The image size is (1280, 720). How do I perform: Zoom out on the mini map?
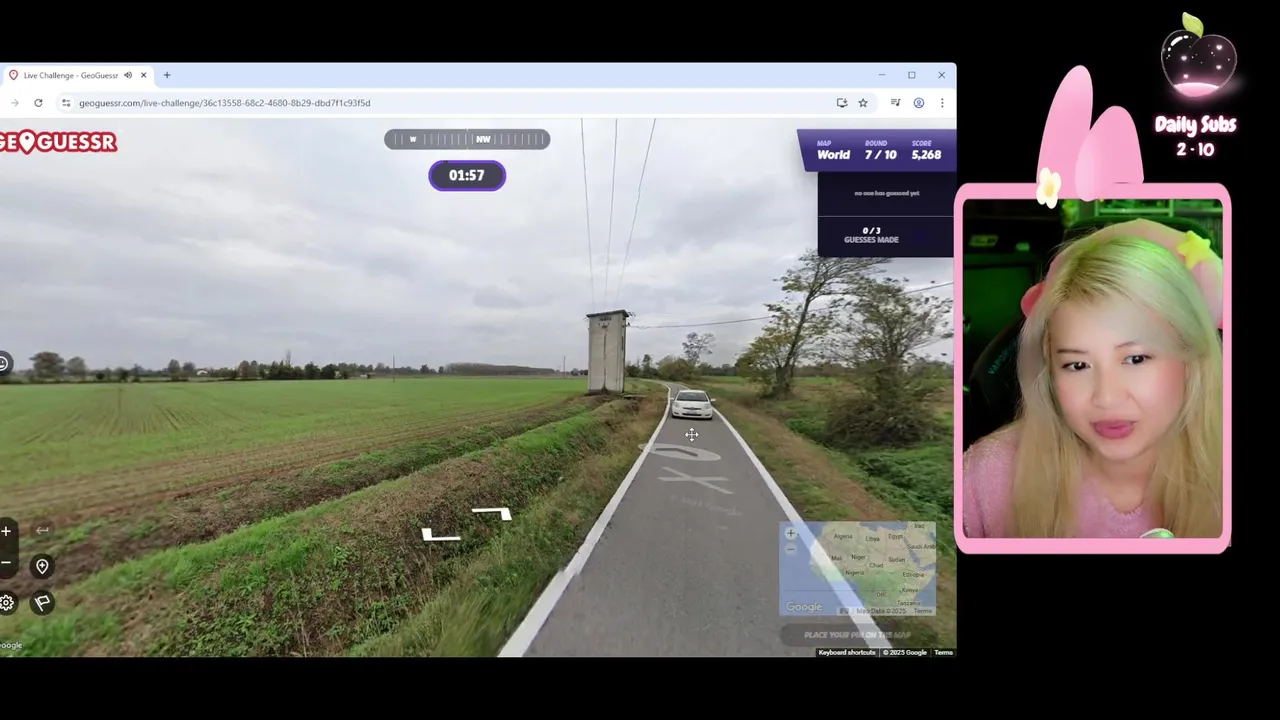point(791,549)
